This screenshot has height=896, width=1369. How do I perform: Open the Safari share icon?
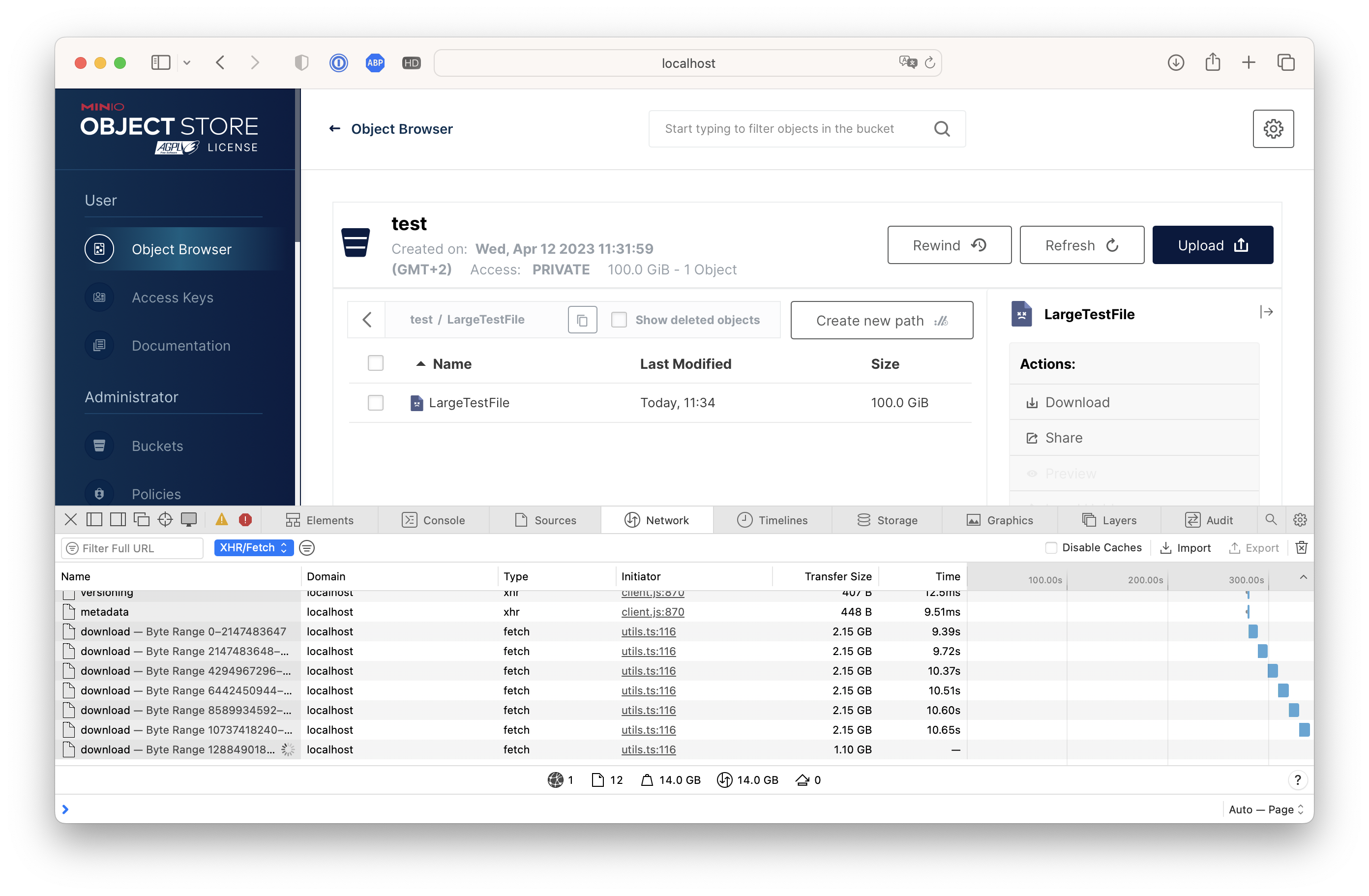(x=1213, y=62)
